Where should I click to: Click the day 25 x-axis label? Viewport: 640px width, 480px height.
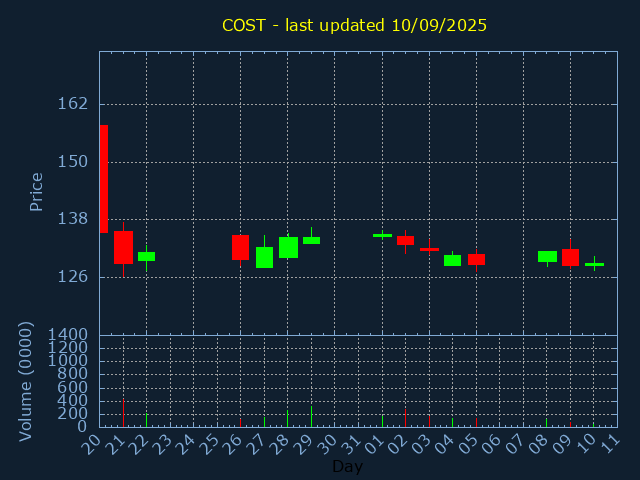tap(209, 444)
